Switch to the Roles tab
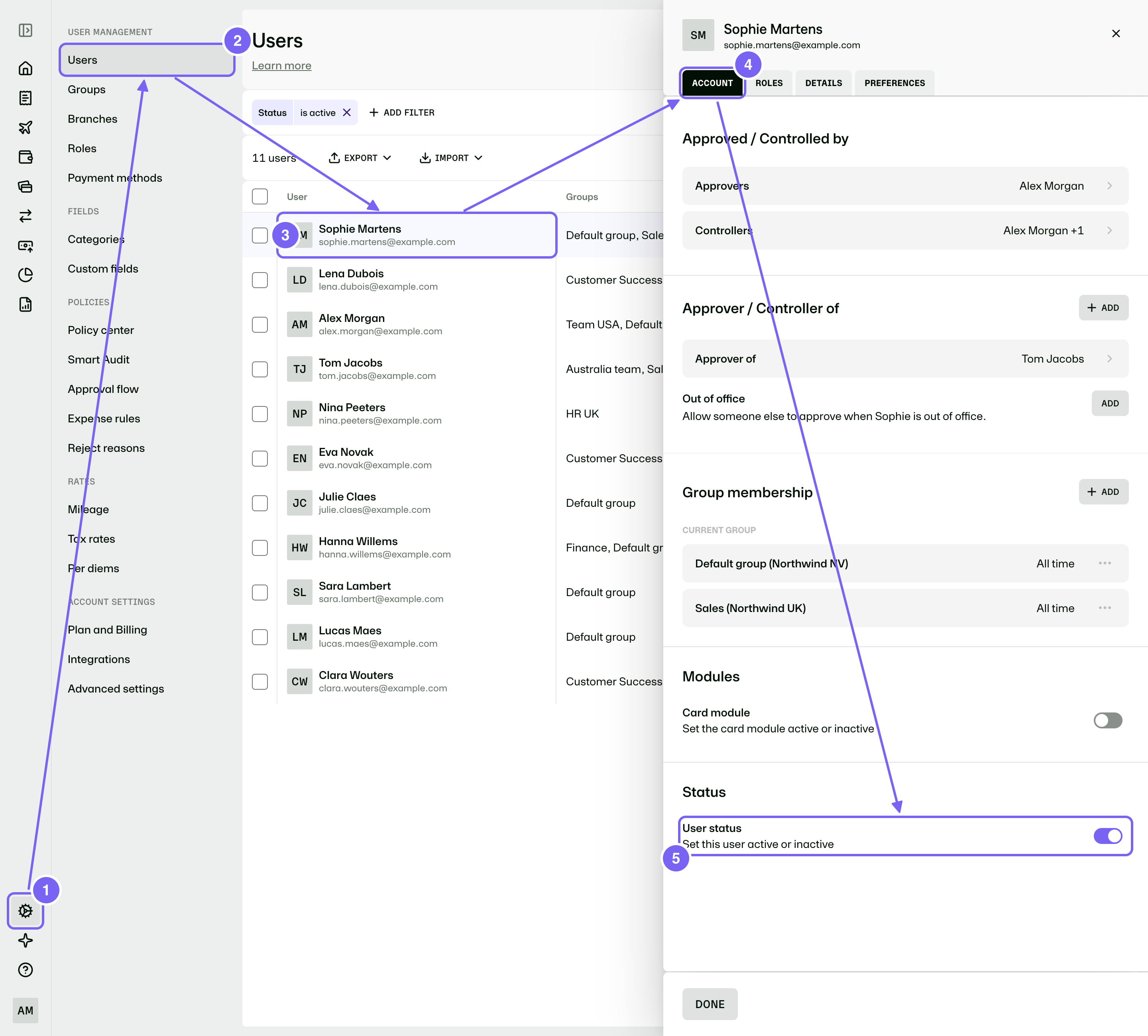The image size is (1148, 1036). (769, 83)
